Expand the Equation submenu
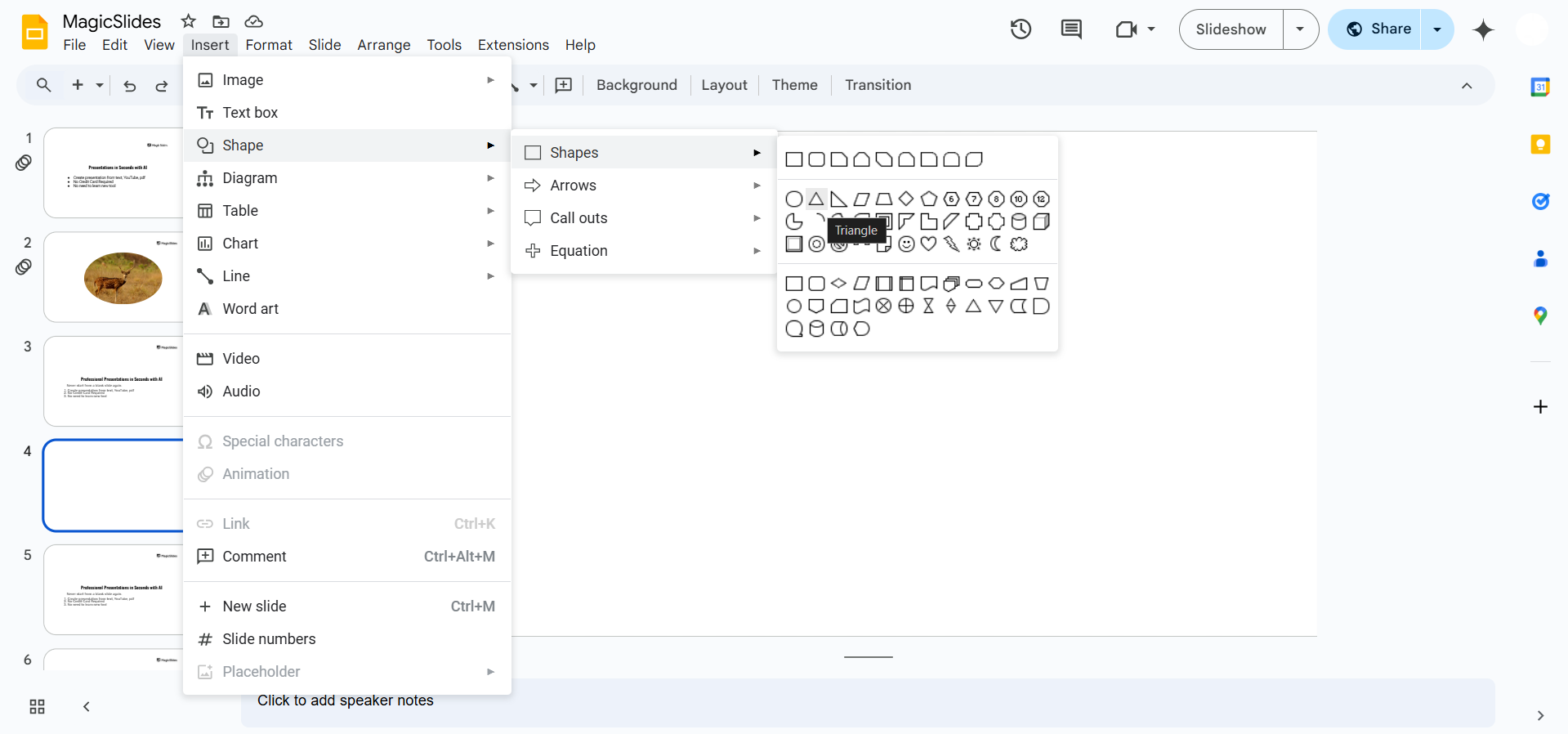This screenshot has height=734, width=1568. tap(644, 251)
